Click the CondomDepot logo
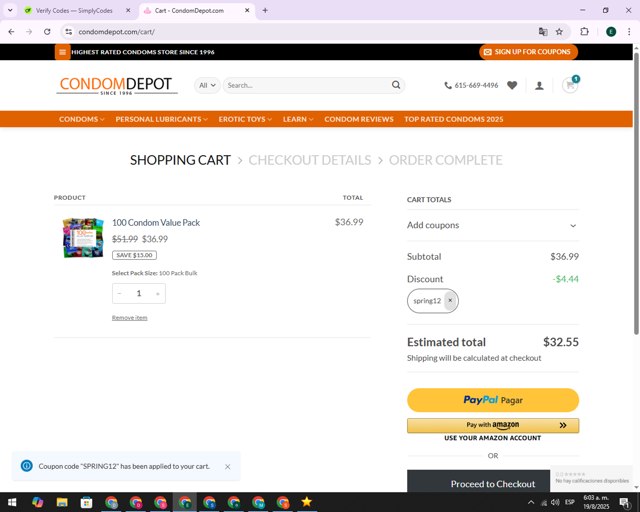 116,86
